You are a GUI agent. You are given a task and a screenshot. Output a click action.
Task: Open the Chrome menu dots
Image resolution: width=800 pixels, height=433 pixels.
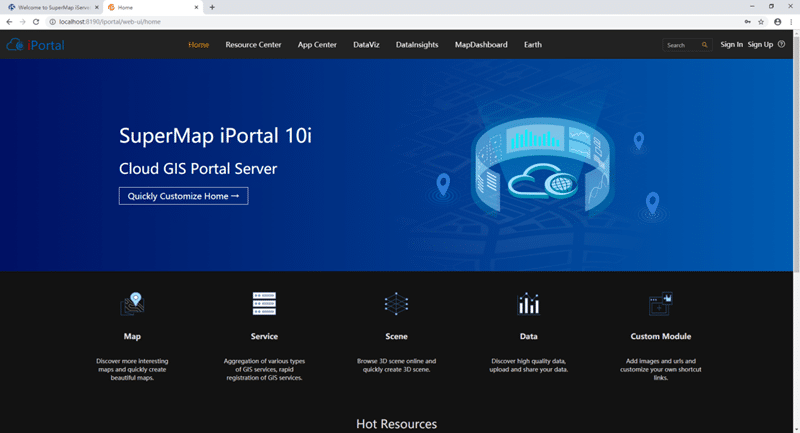tap(791, 21)
